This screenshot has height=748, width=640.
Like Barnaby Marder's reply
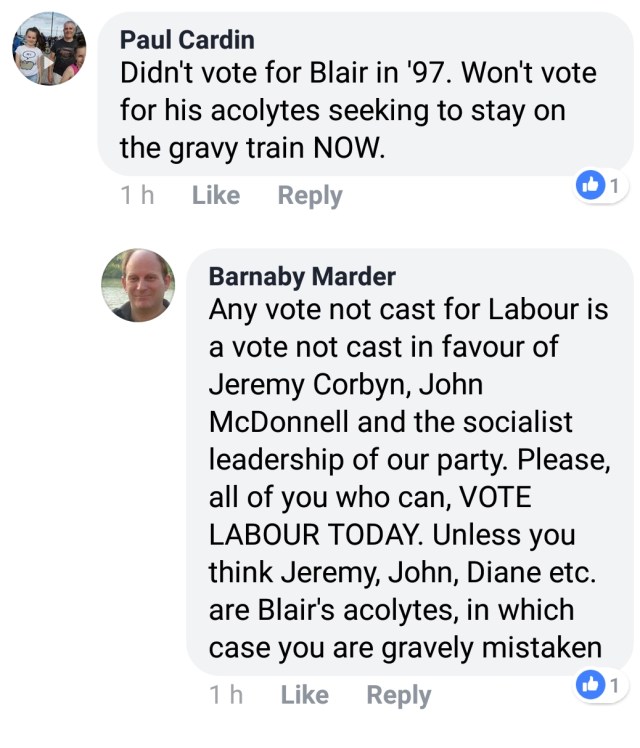[x=304, y=695]
